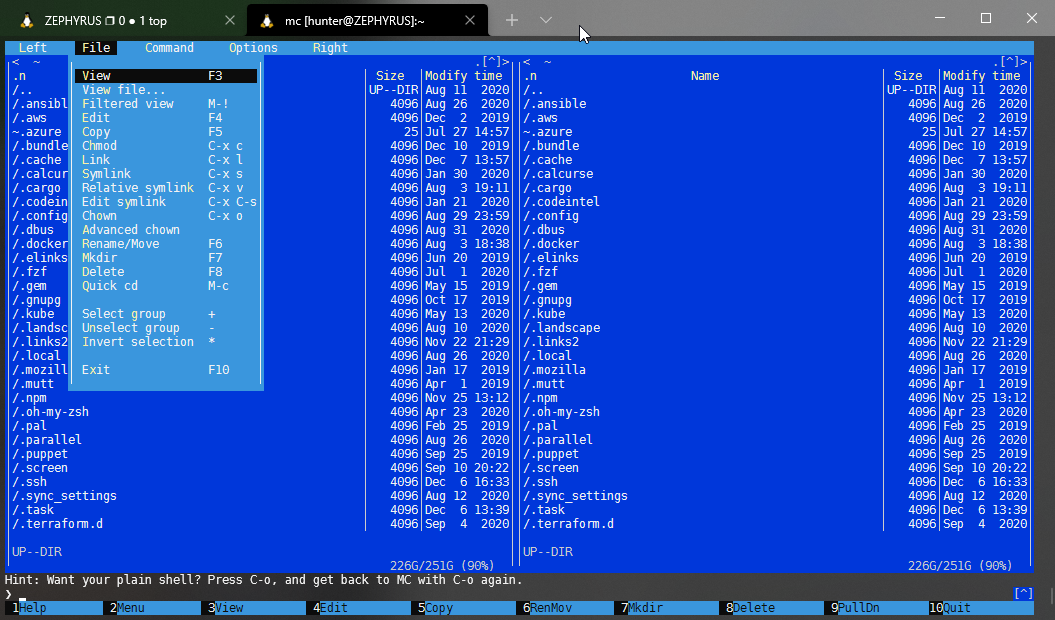Screen dimensions: 1055x620
Task: Click the [^] icon above the function key bar
Action: point(1022,592)
